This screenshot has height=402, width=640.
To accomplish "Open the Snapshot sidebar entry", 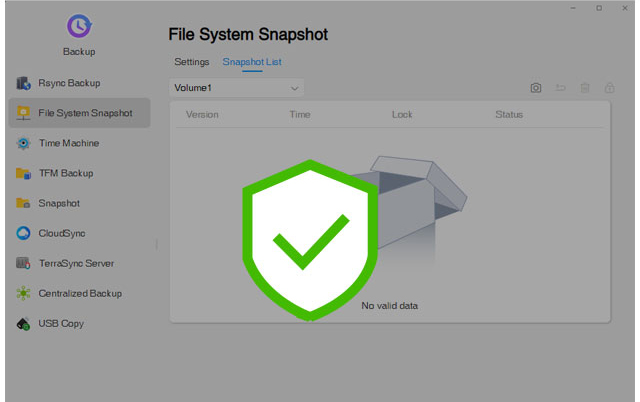I will (80, 203).
